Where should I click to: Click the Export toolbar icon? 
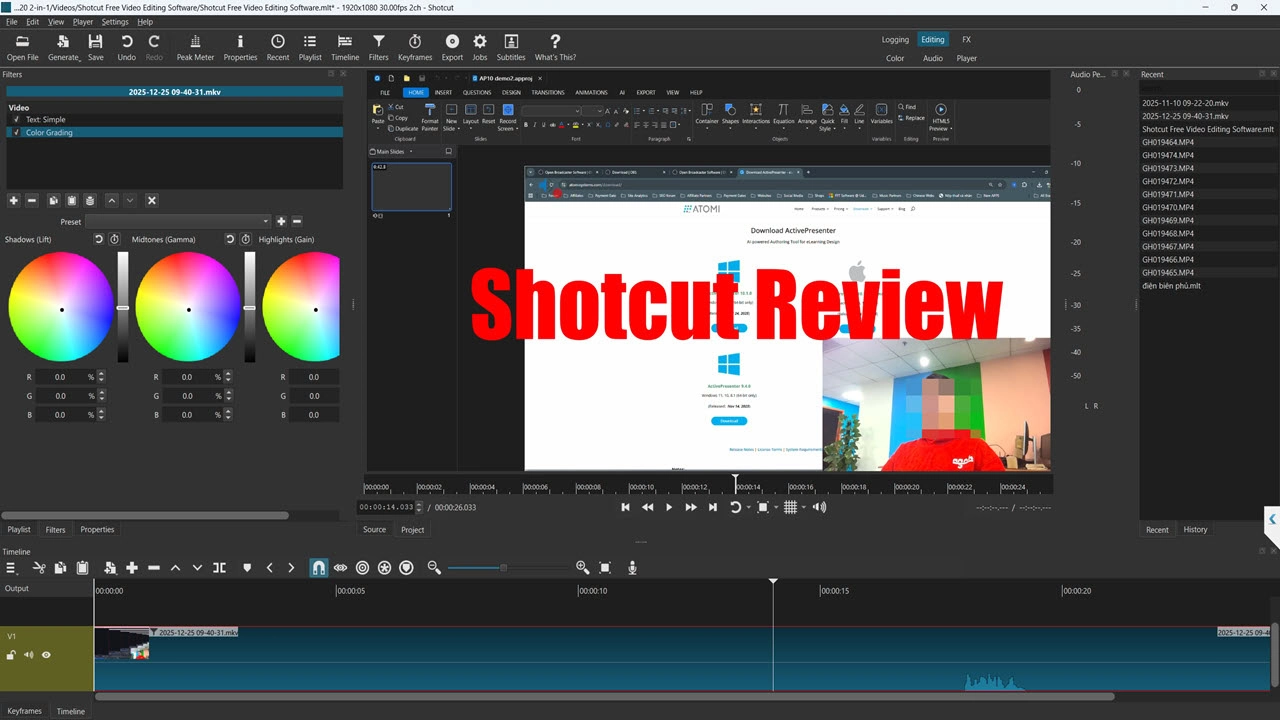pos(452,46)
